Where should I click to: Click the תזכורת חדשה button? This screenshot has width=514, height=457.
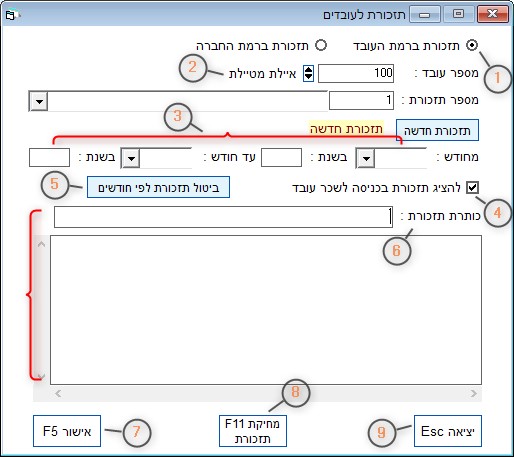437,130
